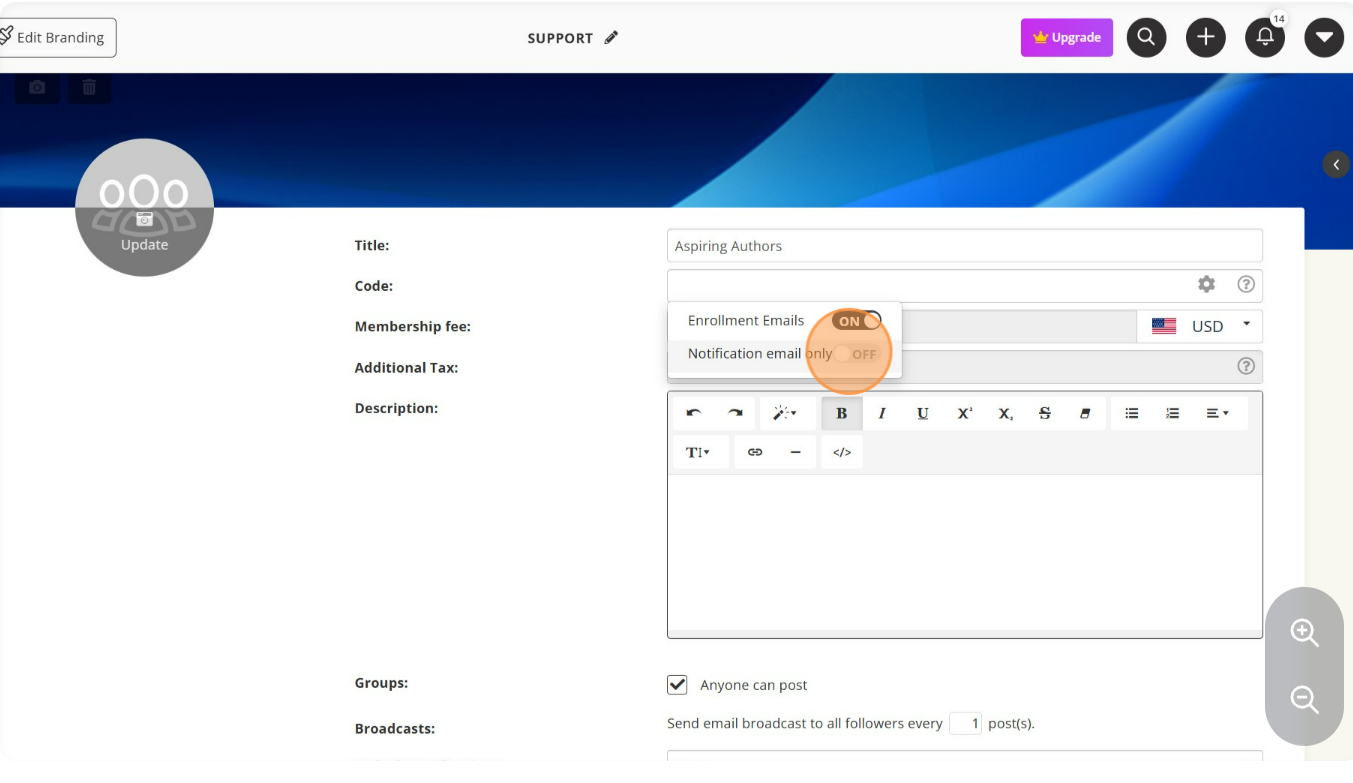
Task: Click the trash icon on banner
Action: point(90,88)
